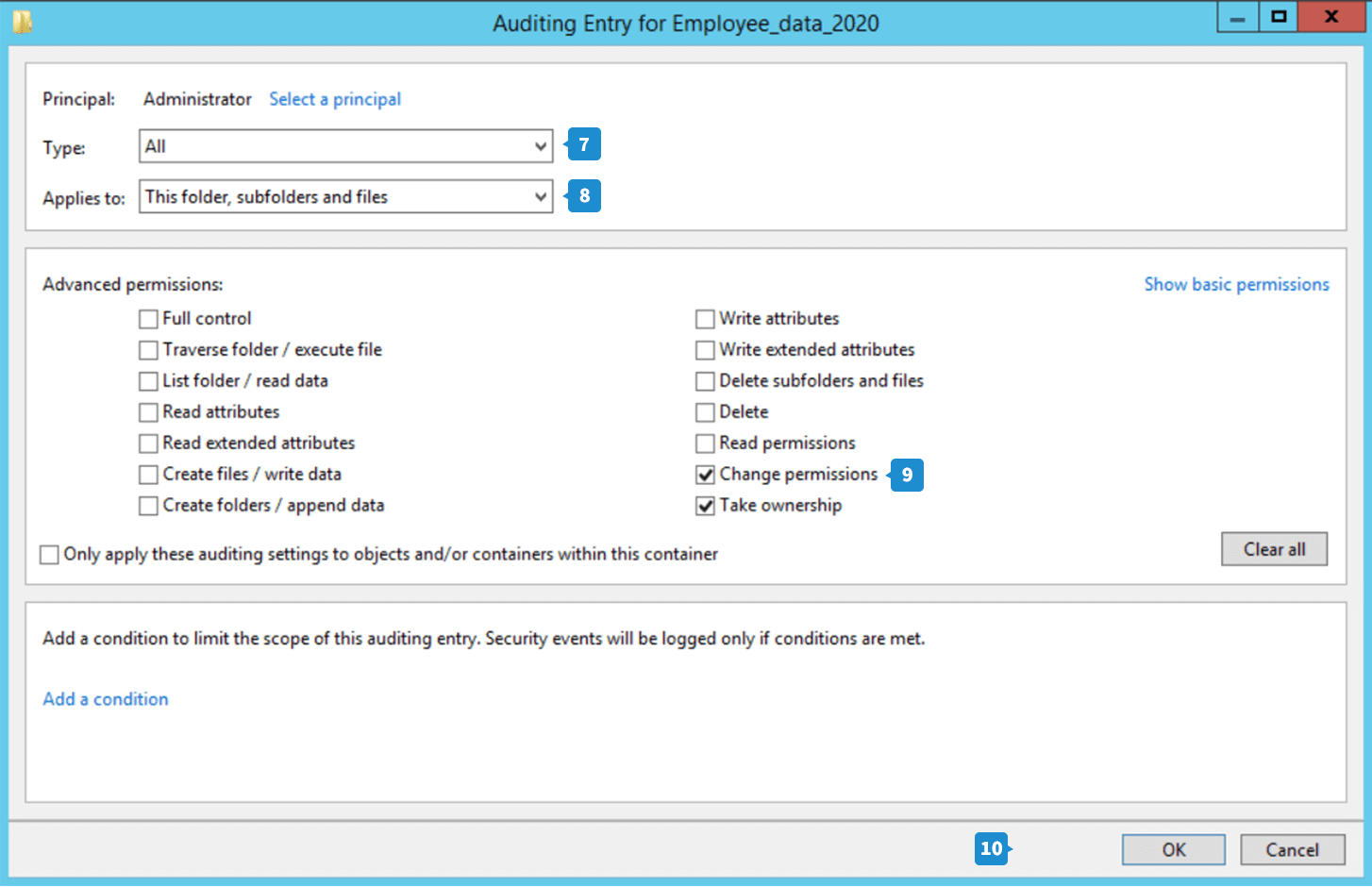Open the Type dropdown showing All
This screenshot has height=887, width=1372.
point(345,146)
